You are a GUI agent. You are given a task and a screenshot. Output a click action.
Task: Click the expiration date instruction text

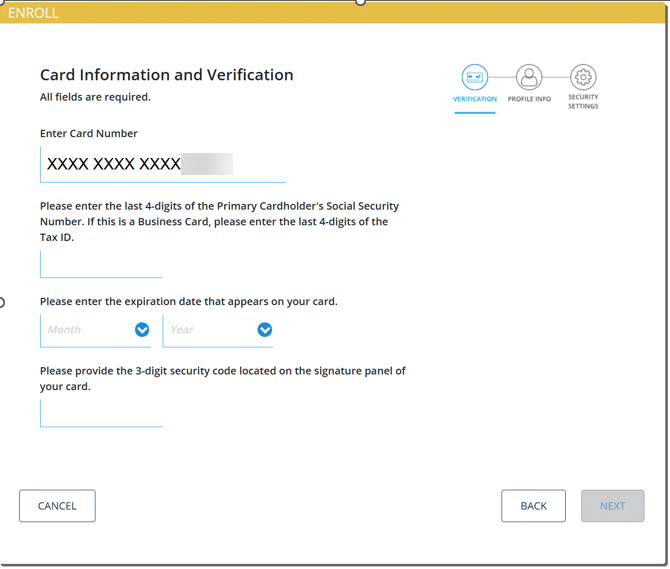pos(189,302)
